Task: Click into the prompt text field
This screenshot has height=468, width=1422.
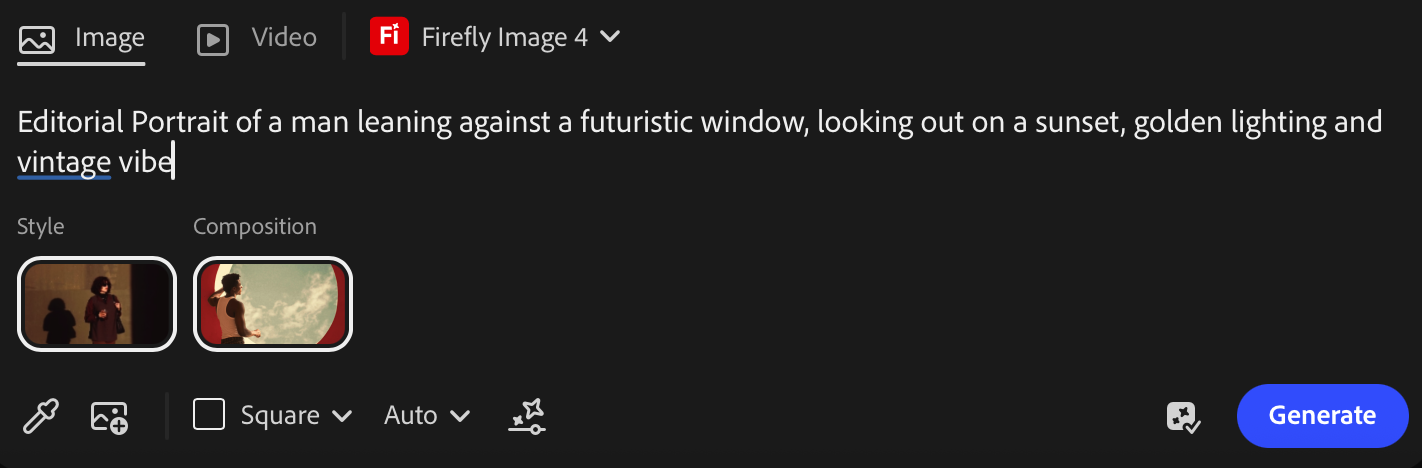Action: click(x=700, y=142)
